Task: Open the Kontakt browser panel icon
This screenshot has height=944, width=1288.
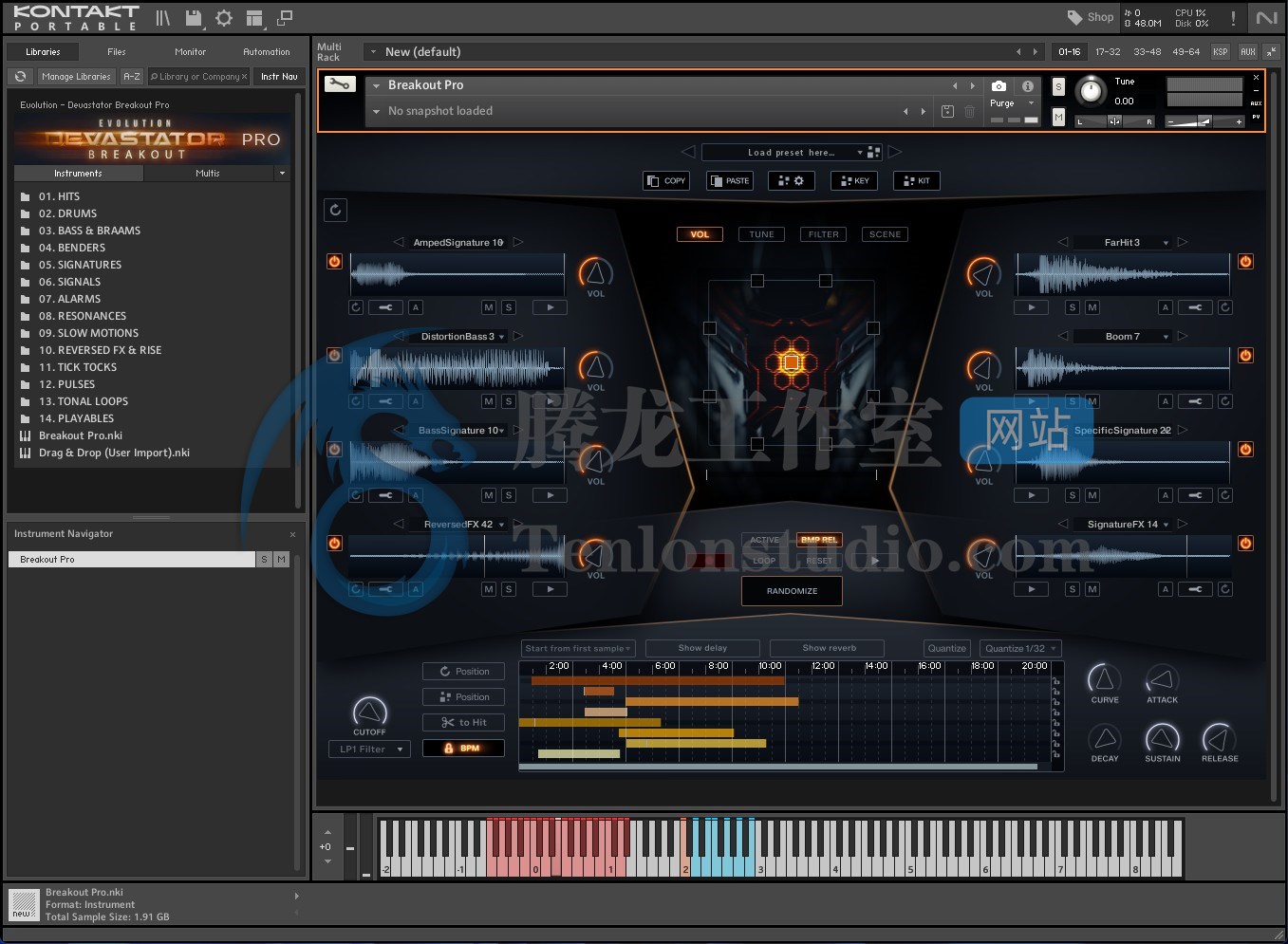Action: [x=163, y=17]
